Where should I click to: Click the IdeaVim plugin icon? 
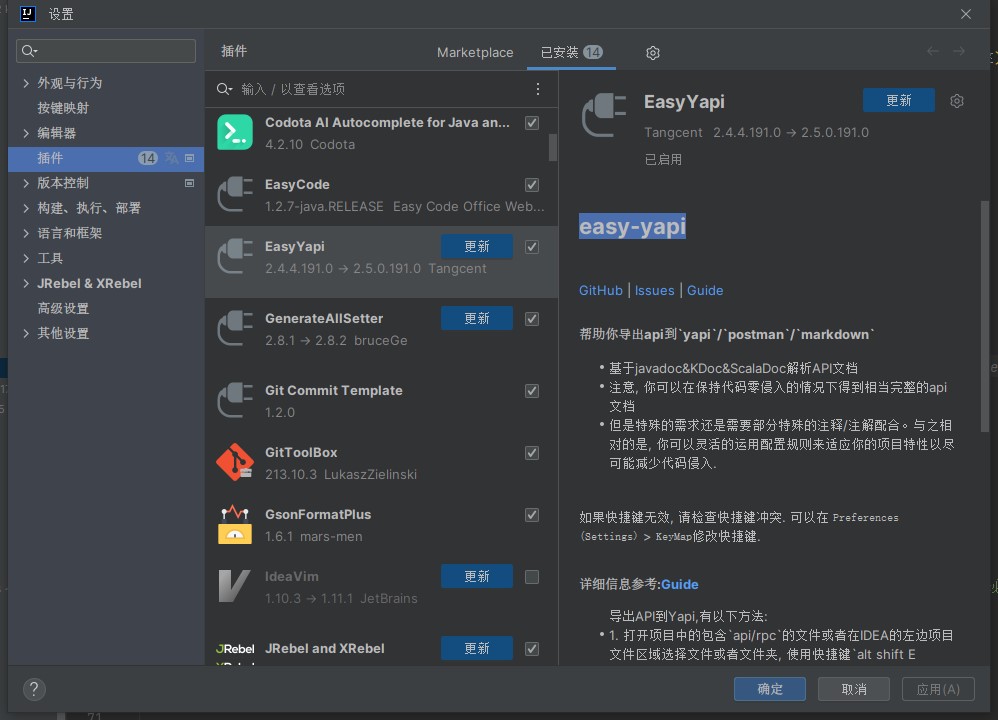235,586
